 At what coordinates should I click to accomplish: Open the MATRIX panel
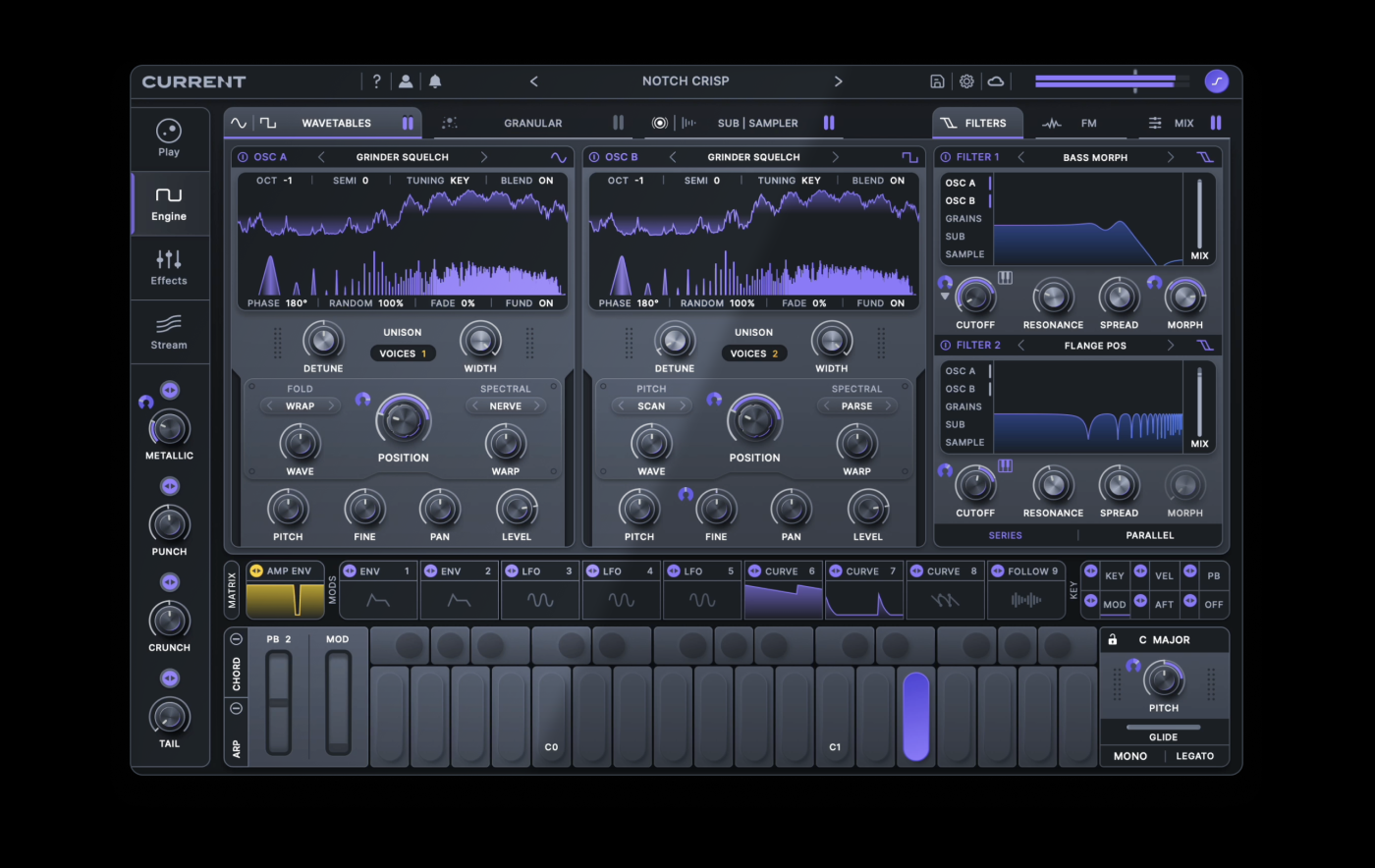coord(233,589)
